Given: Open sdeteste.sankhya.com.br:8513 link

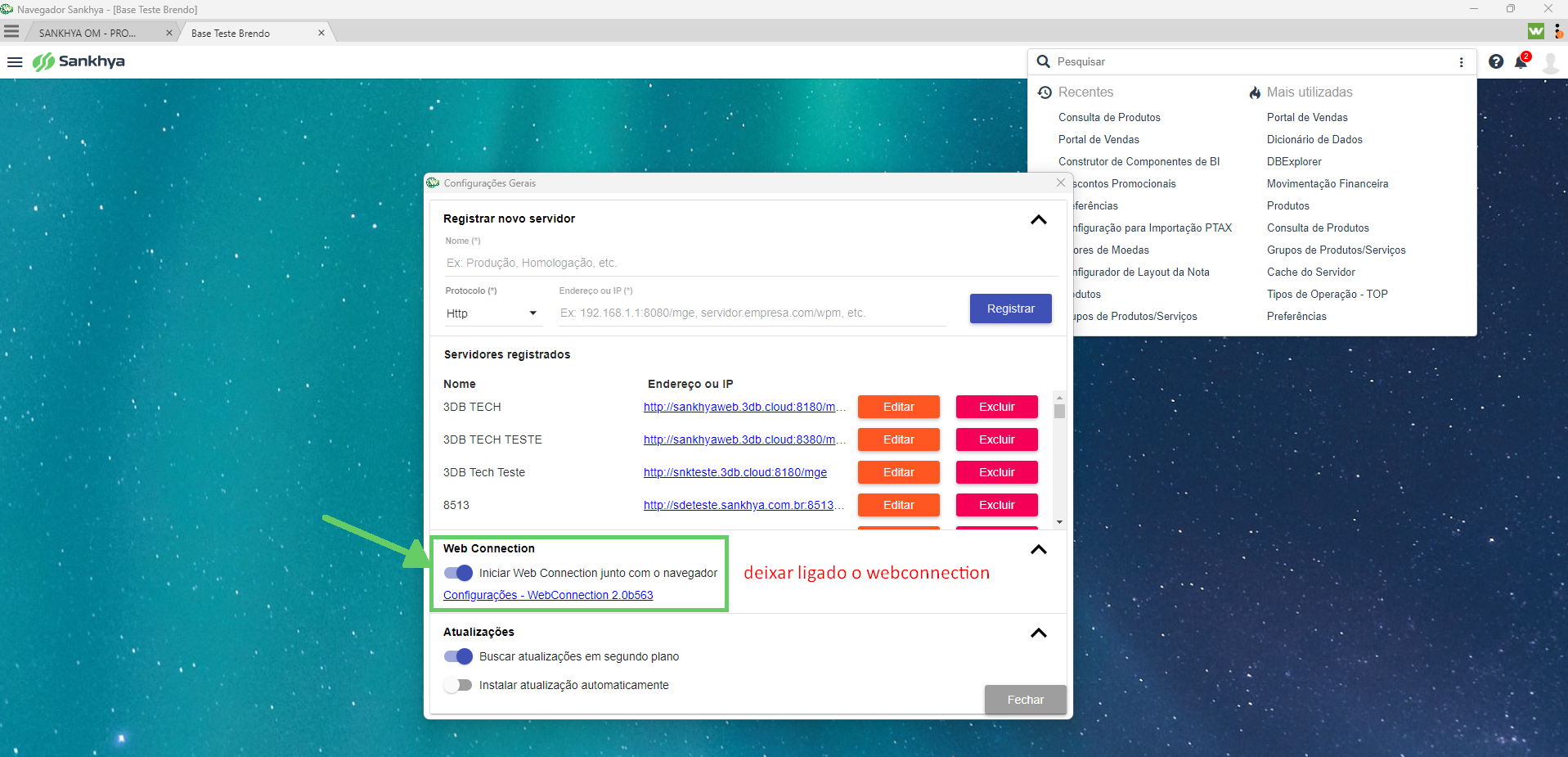Looking at the screenshot, I should point(744,505).
